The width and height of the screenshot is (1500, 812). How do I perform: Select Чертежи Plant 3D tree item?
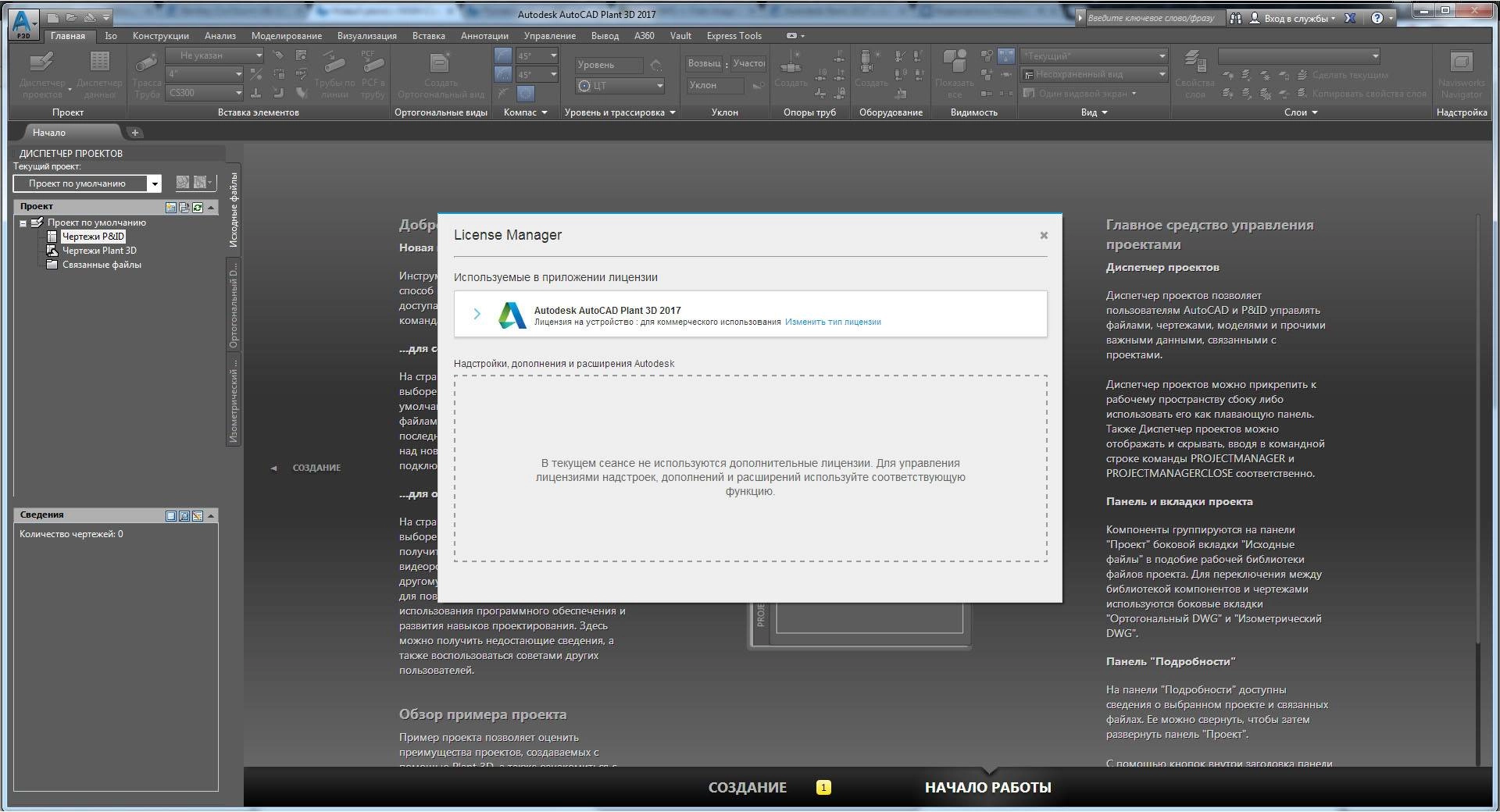pyautogui.click(x=99, y=251)
